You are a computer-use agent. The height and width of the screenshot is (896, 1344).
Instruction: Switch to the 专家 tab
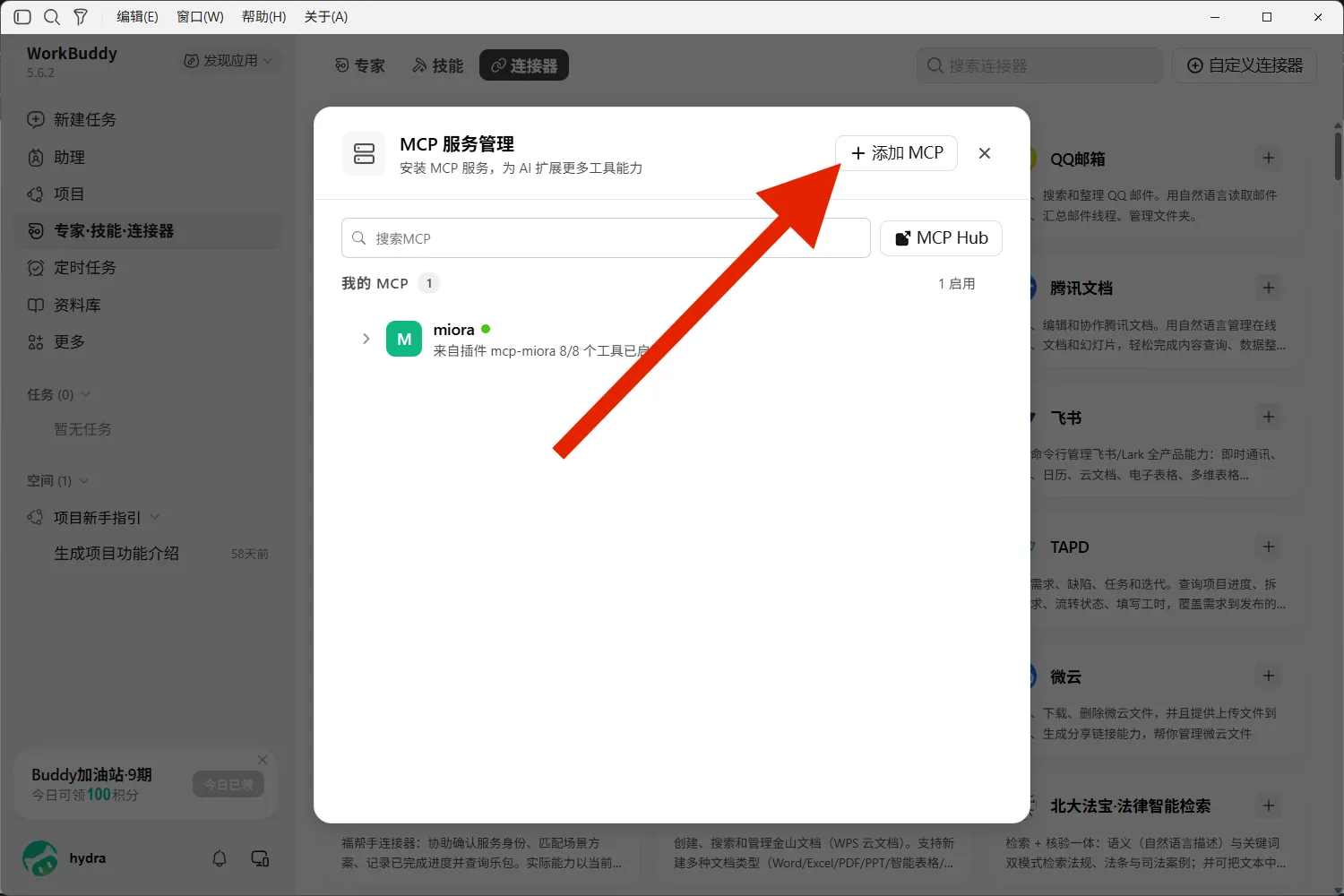(x=360, y=65)
